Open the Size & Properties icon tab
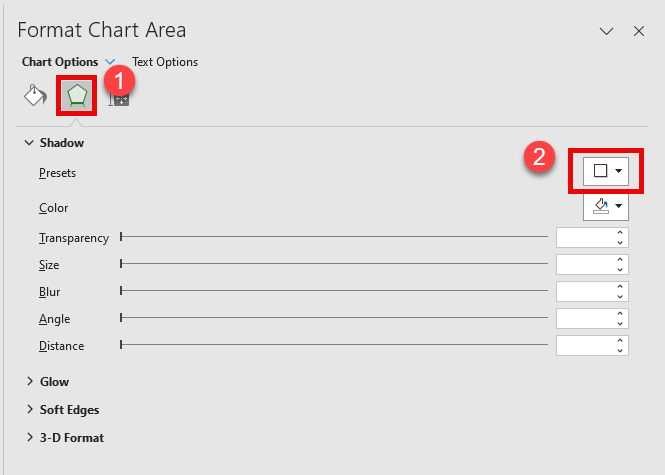The width and height of the screenshot is (665, 475). click(118, 100)
